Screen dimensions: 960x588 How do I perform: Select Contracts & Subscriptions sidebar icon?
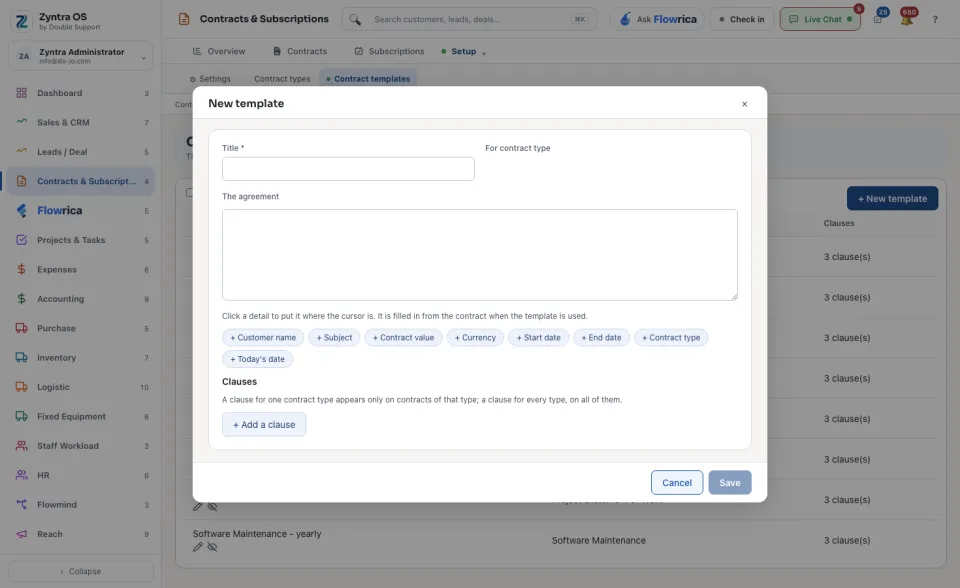point(21,181)
